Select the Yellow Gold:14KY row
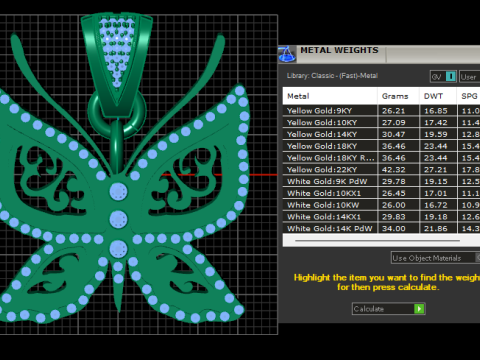 381,134
